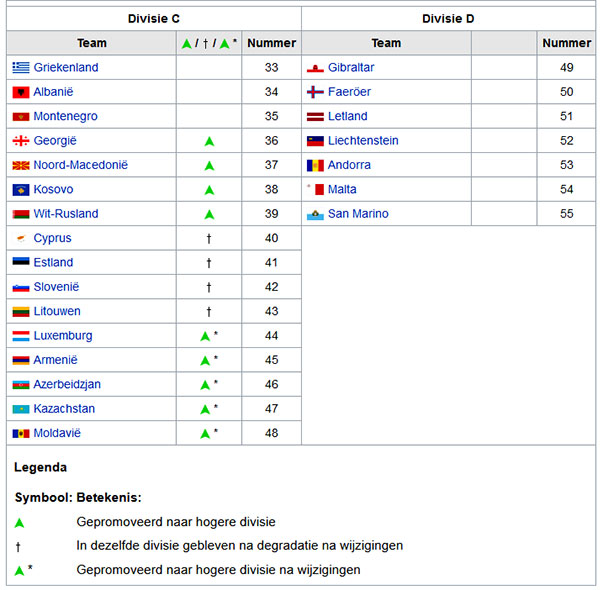Image resolution: width=603 pixels, height=590 pixels.
Task: Click the Kosovo flag icon
Action: pyautogui.click(x=21, y=190)
